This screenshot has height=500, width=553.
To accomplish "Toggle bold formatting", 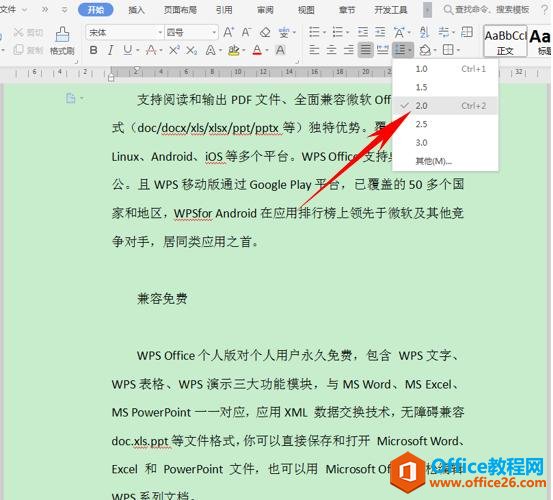I will (93, 50).
